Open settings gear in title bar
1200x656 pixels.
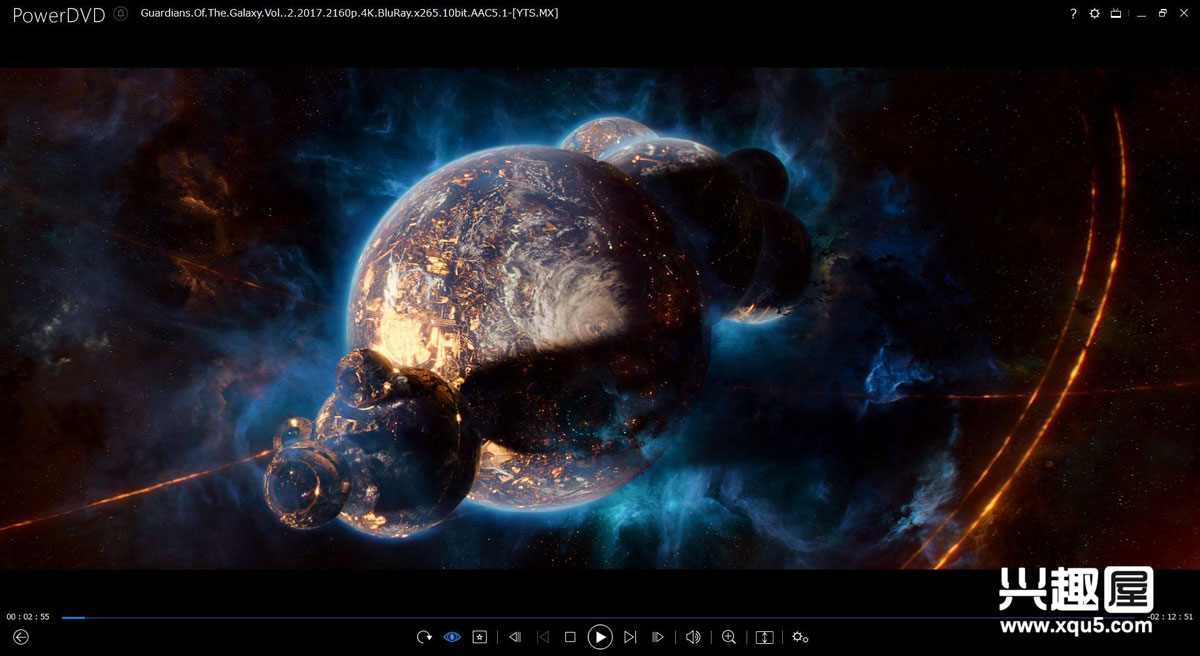coord(1094,14)
